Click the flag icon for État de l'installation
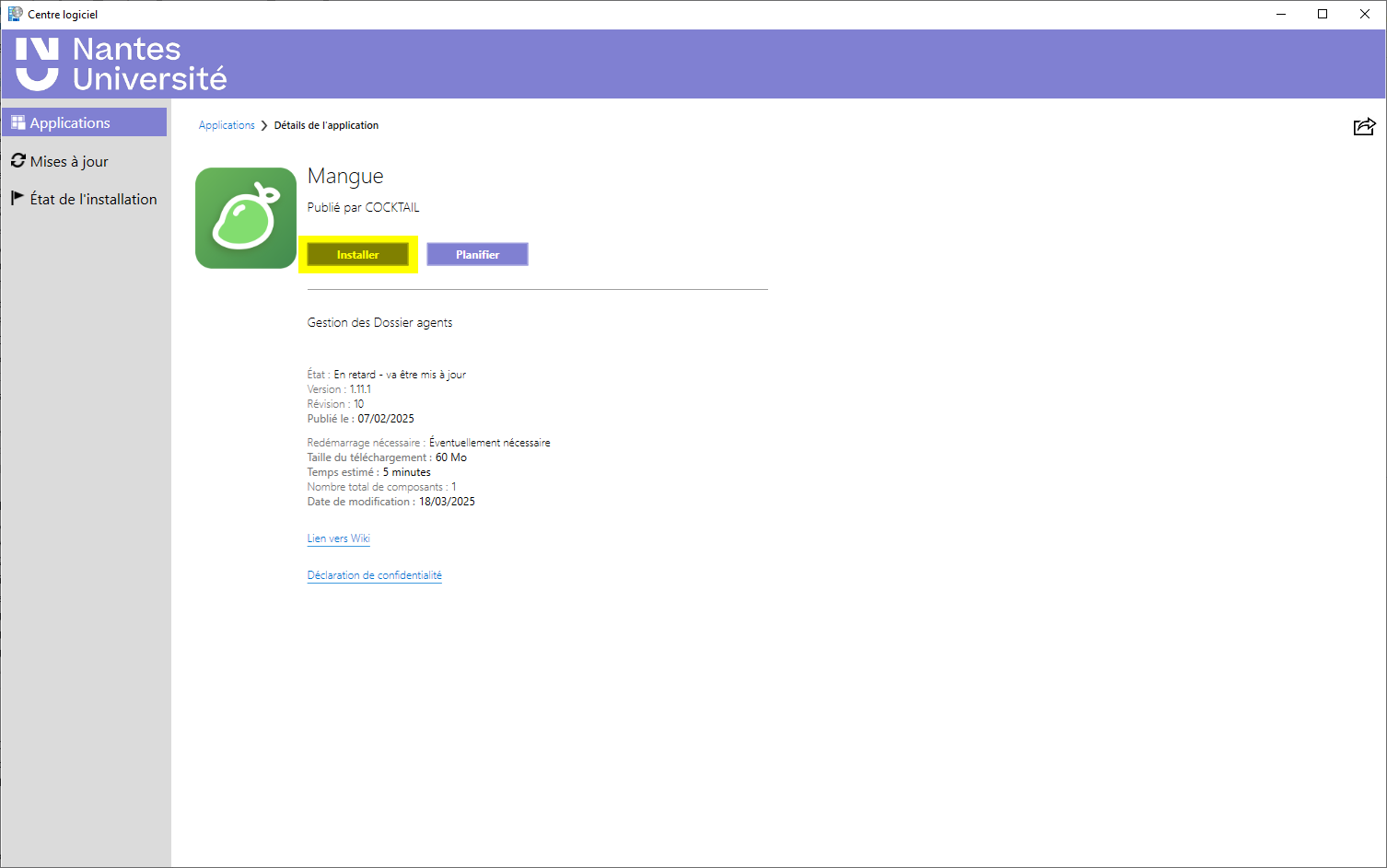This screenshot has height=868, width=1387. coord(17,198)
